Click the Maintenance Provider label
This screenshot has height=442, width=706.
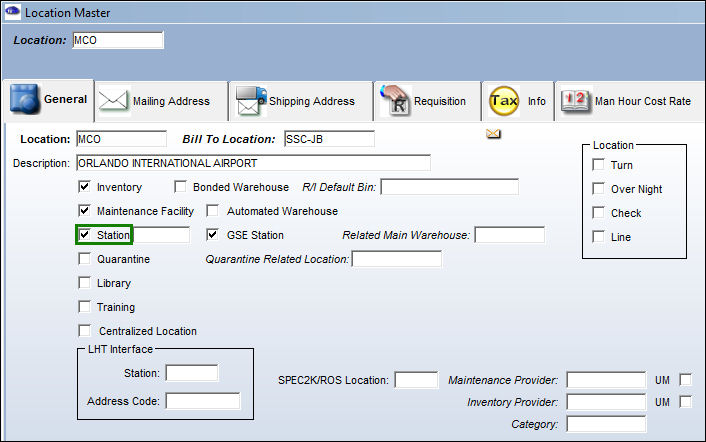tap(503, 380)
